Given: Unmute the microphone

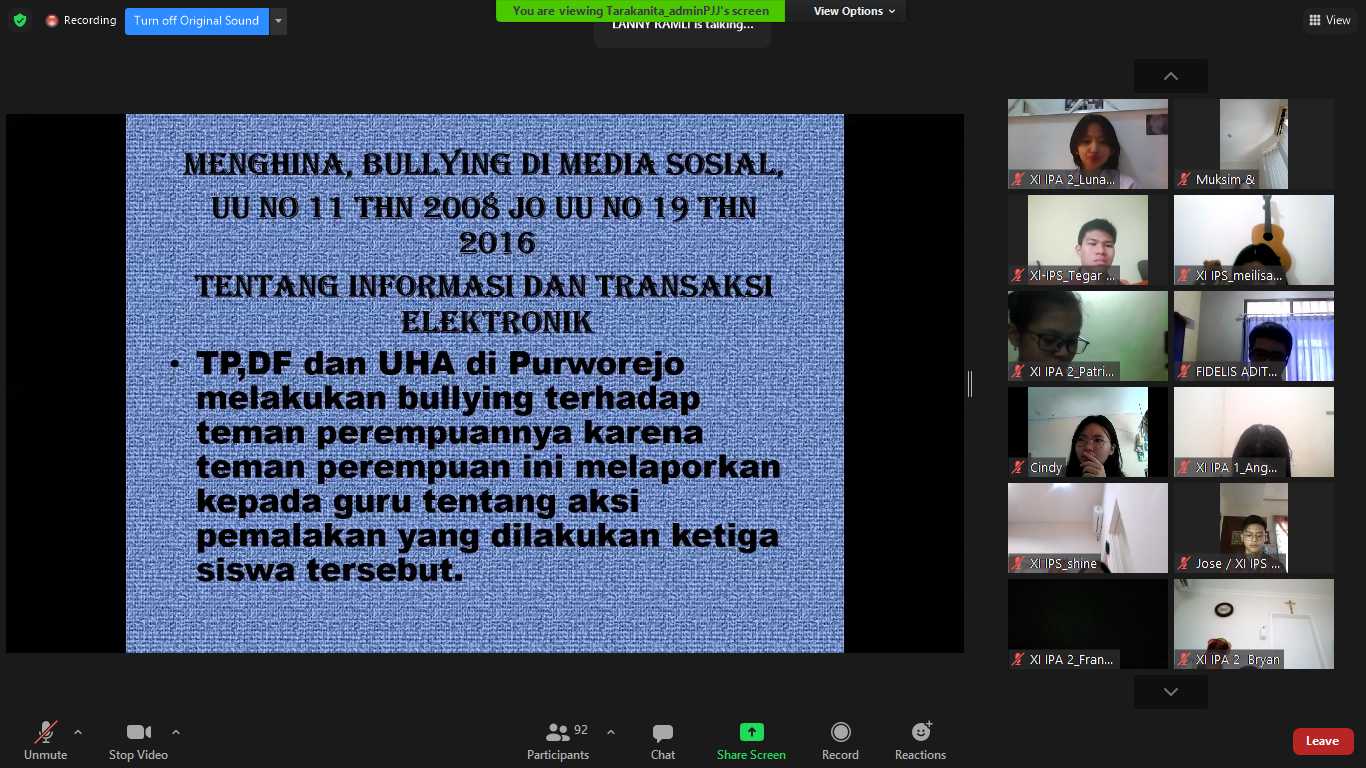Looking at the screenshot, I should 46,741.
